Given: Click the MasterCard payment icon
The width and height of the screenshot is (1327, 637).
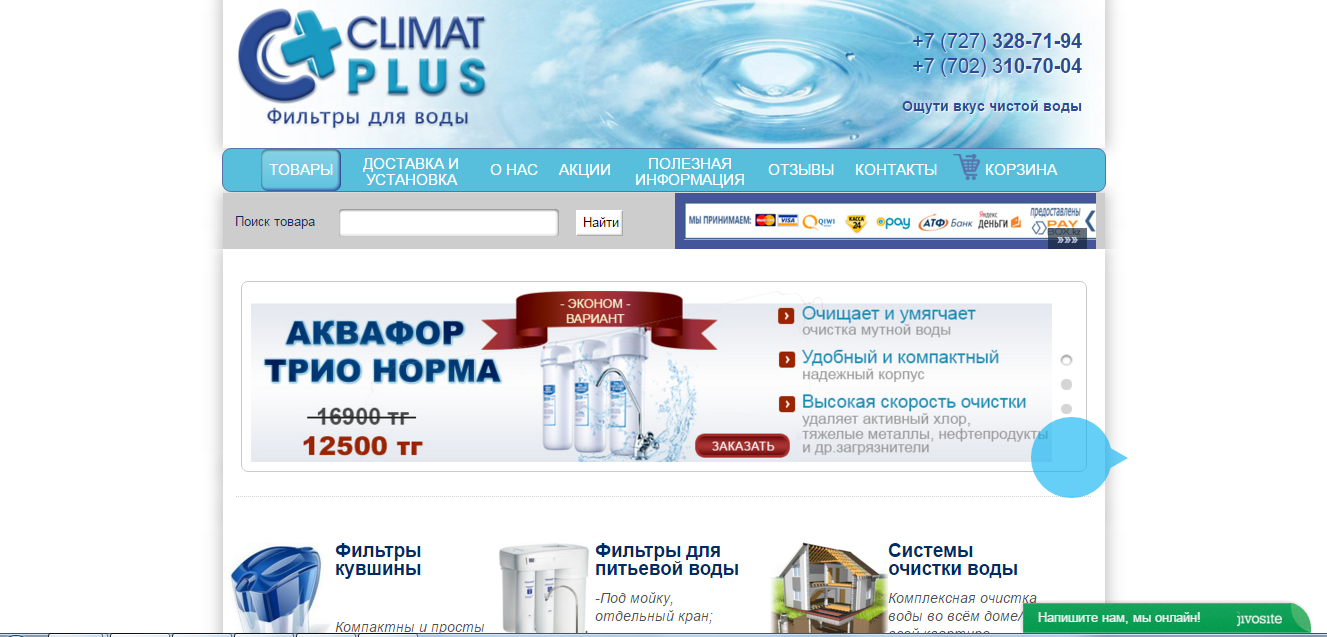Looking at the screenshot, I should pyautogui.click(x=765, y=220).
